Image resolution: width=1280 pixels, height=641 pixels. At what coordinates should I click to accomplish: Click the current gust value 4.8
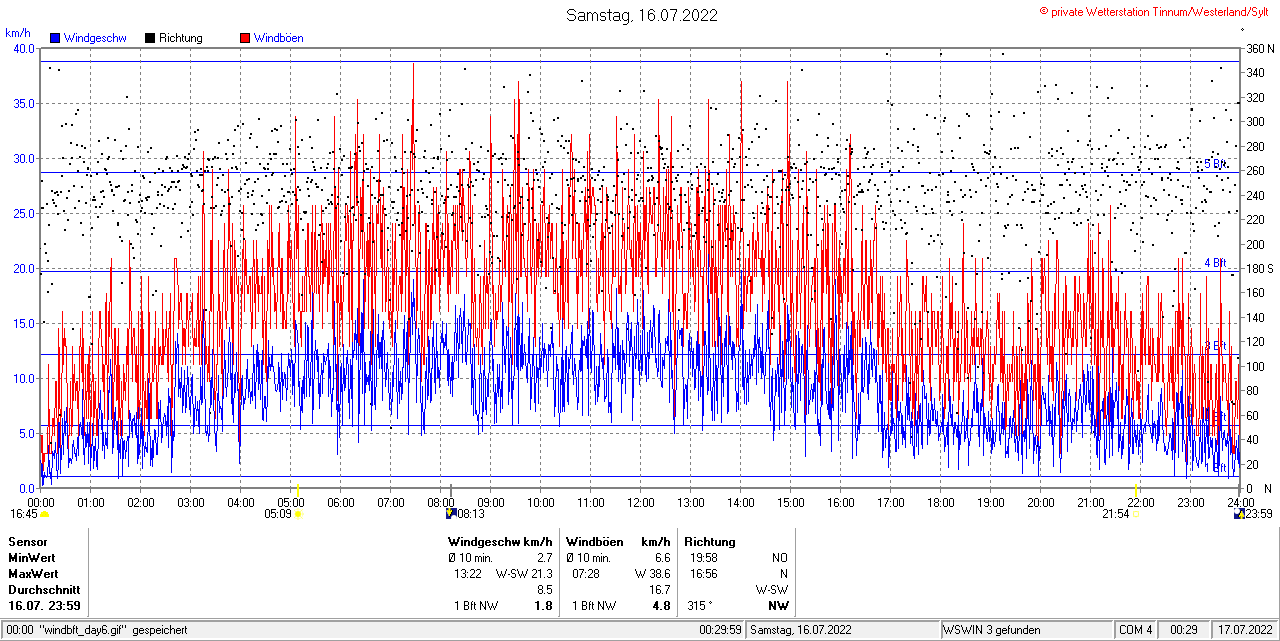[661, 606]
